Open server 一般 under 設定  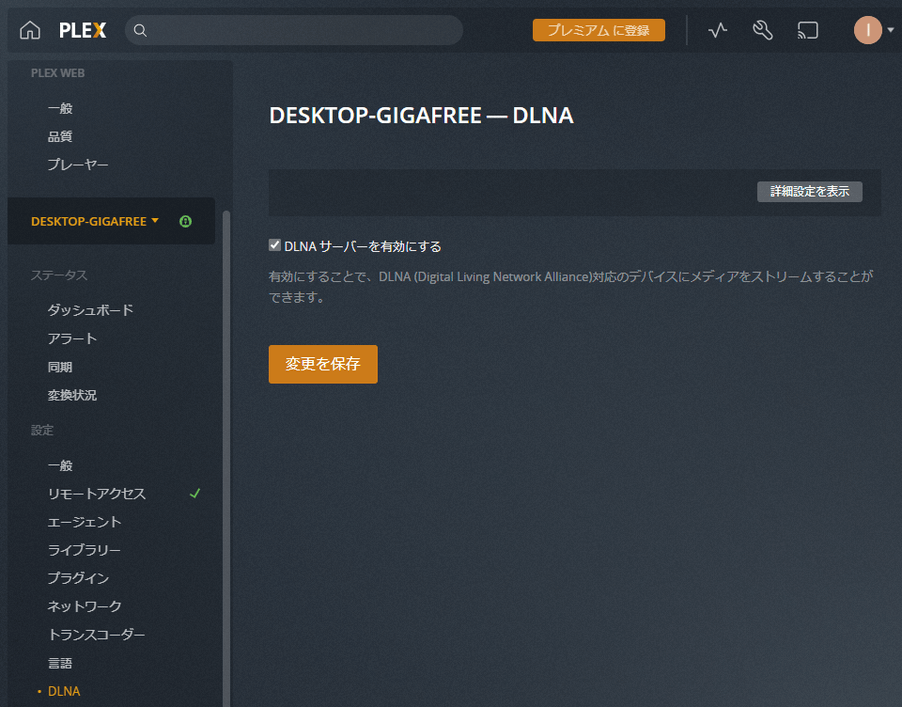(x=60, y=465)
